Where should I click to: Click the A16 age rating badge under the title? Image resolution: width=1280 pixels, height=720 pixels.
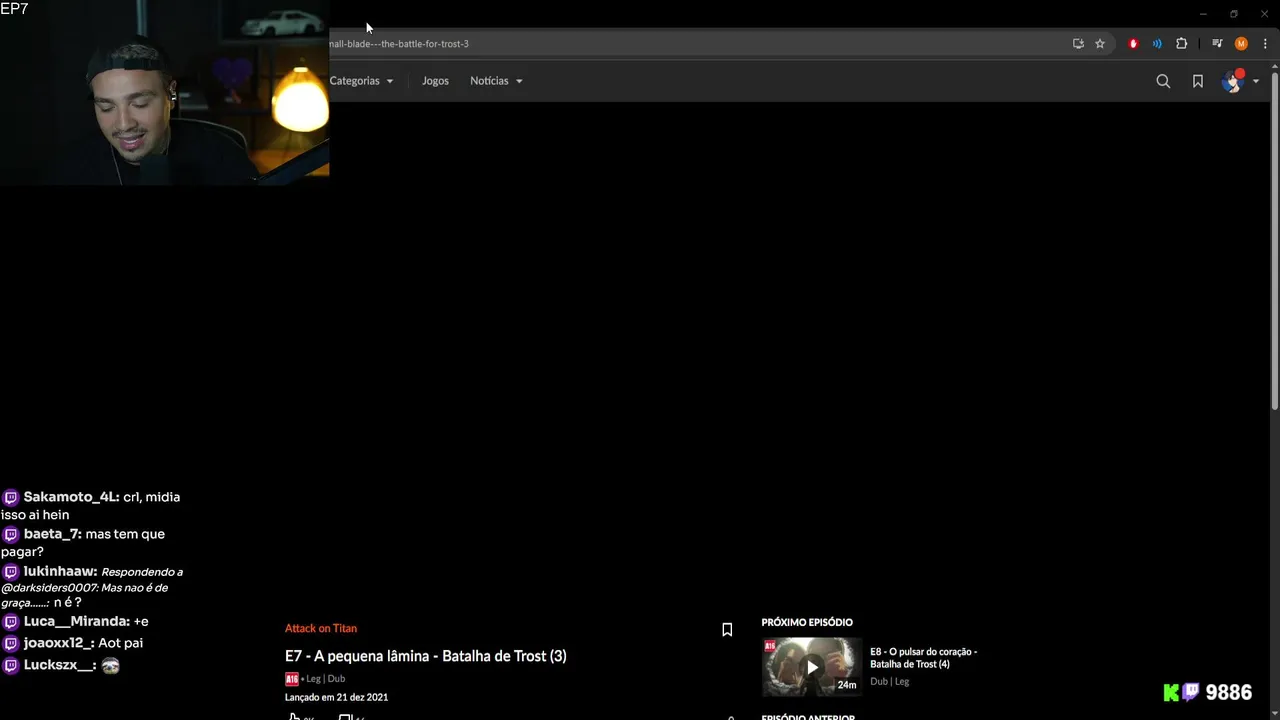tap(292, 679)
